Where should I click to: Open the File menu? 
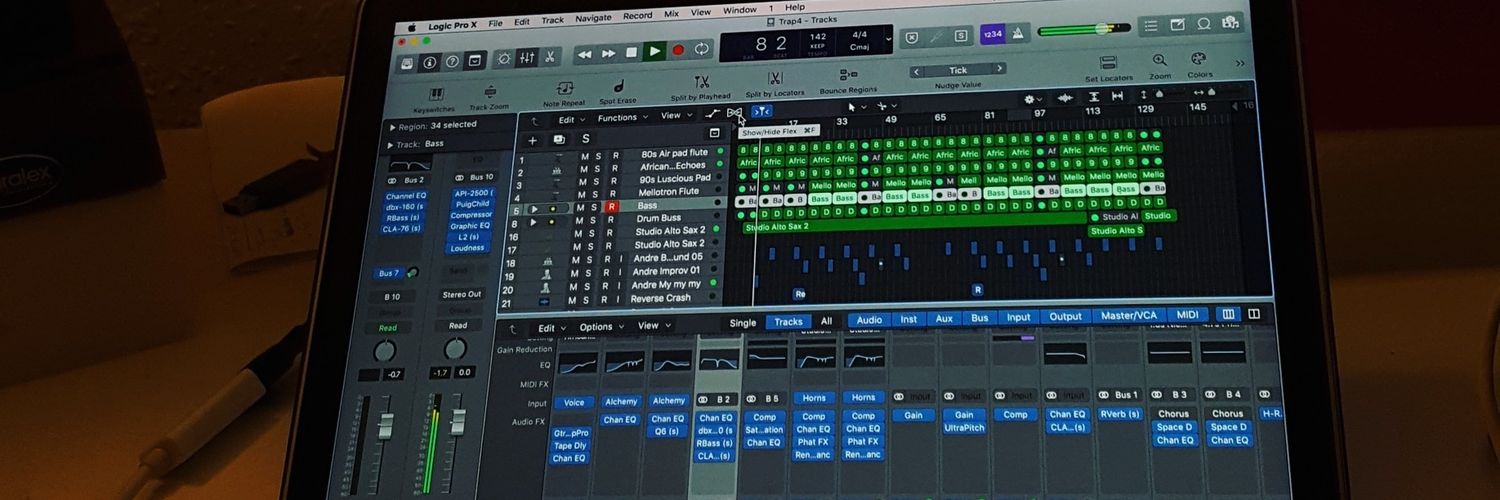pyautogui.click(x=495, y=23)
